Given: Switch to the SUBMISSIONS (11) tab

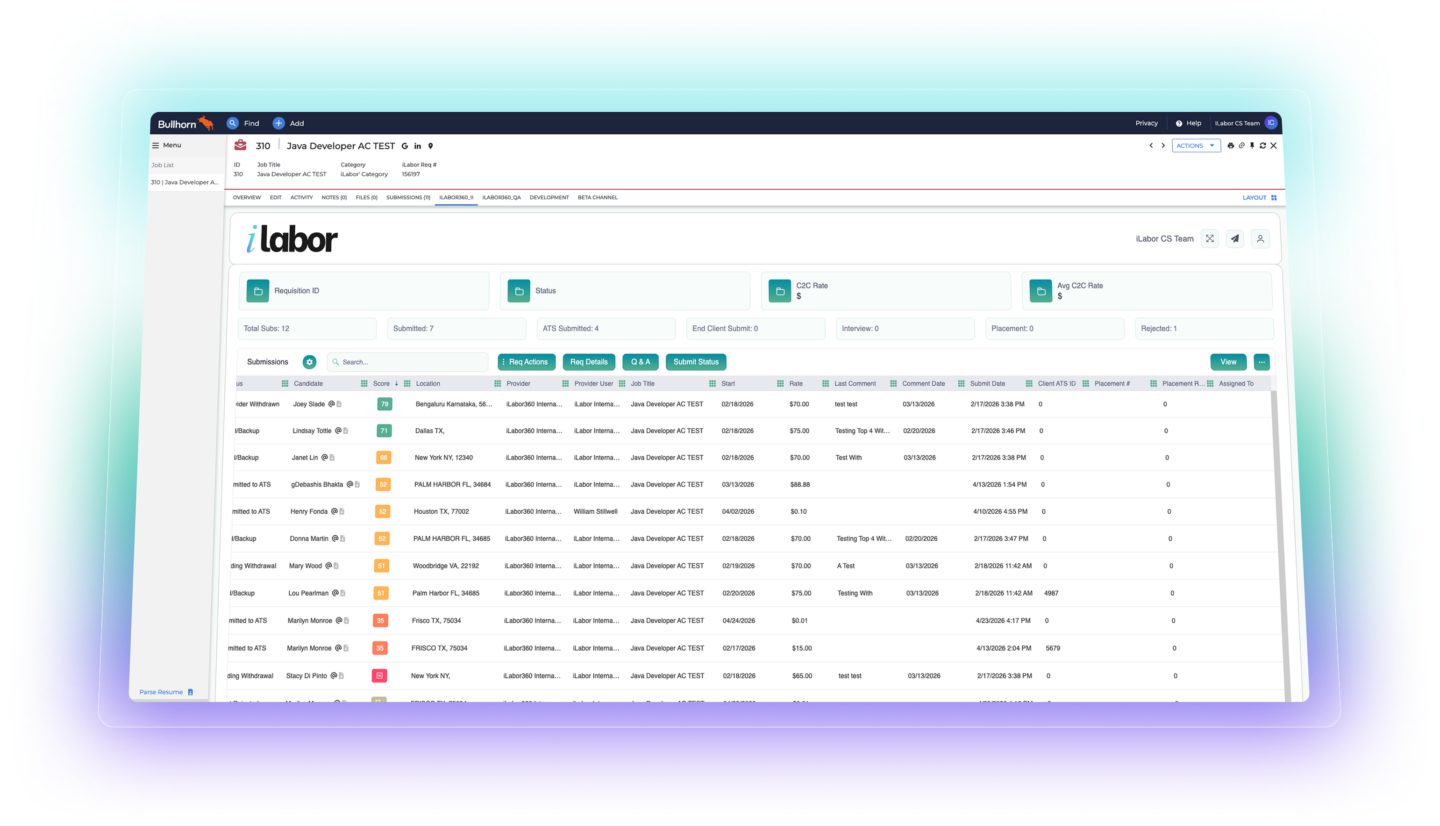Looking at the screenshot, I should click(x=408, y=198).
